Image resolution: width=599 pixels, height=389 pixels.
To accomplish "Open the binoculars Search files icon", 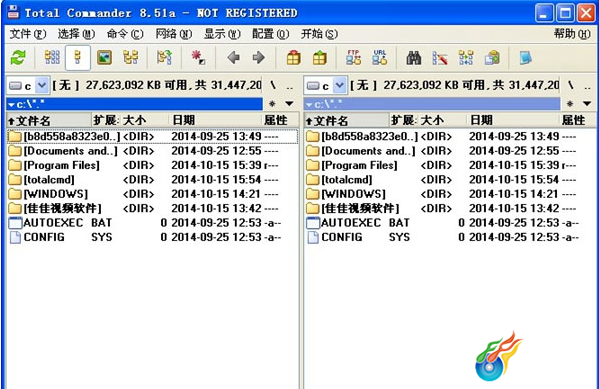I will pyautogui.click(x=413, y=58).
